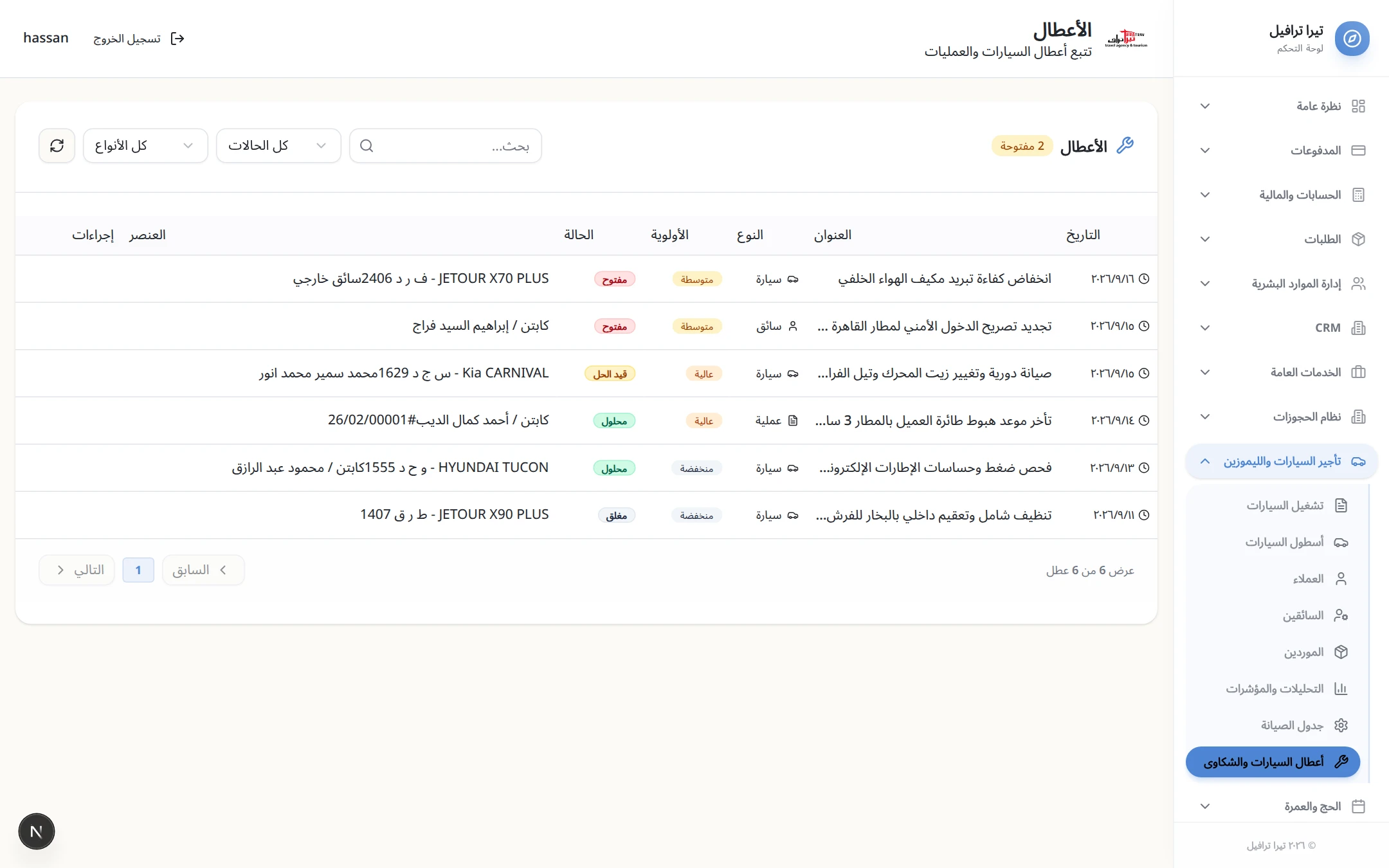The height and width of the screenshot is (868, 1389).
Task: Expand the المدفوعات sidebar section
Action: pos(1282,150)
